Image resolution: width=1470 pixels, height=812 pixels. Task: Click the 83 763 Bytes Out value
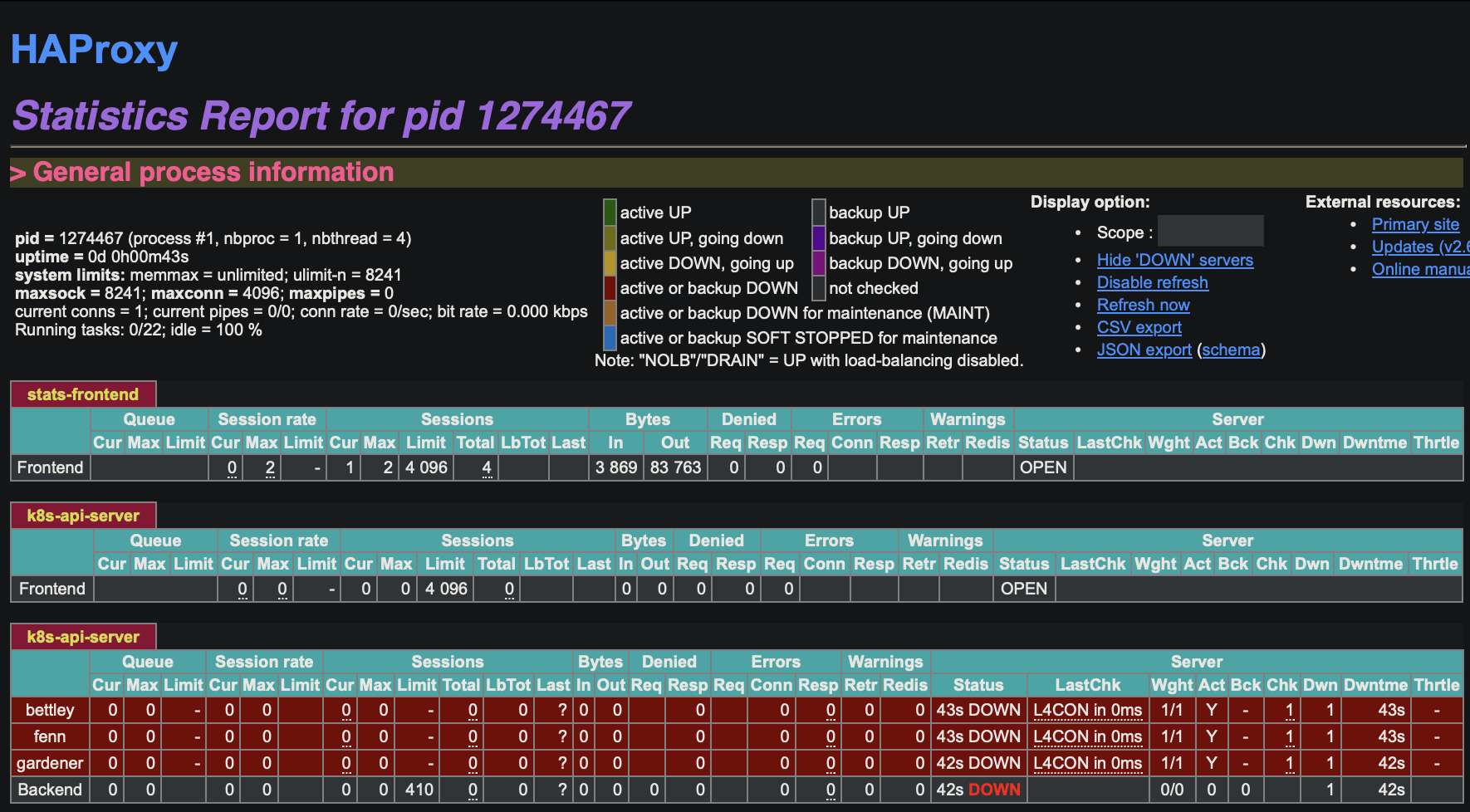click(675, 467)
